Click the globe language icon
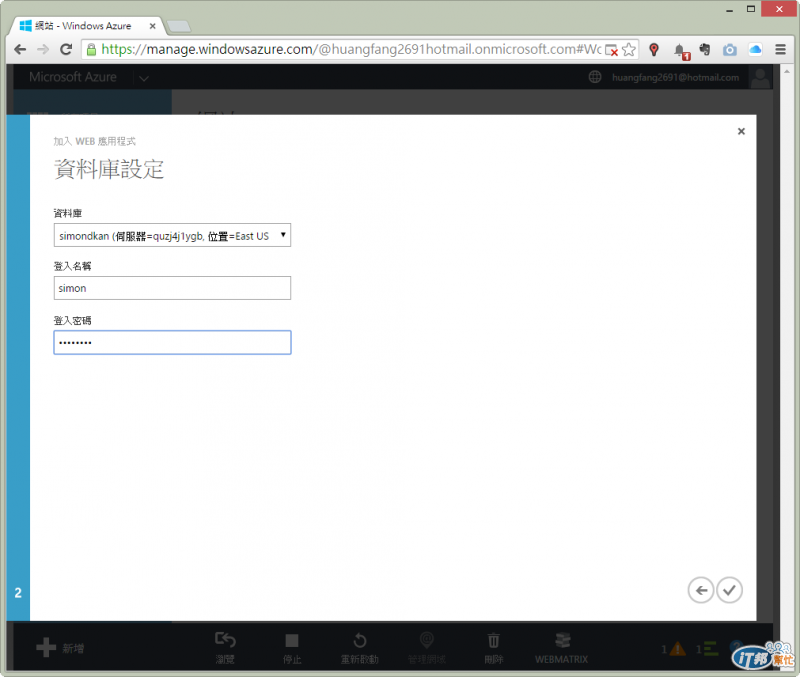This screenshot has height=677, width=800. click(594, 77)
